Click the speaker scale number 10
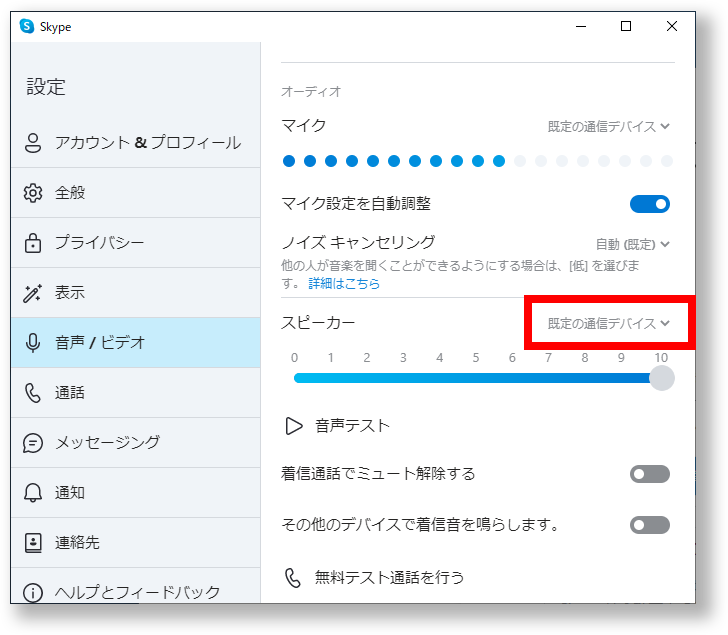This screenshot has height=635, width=728. 661,358
